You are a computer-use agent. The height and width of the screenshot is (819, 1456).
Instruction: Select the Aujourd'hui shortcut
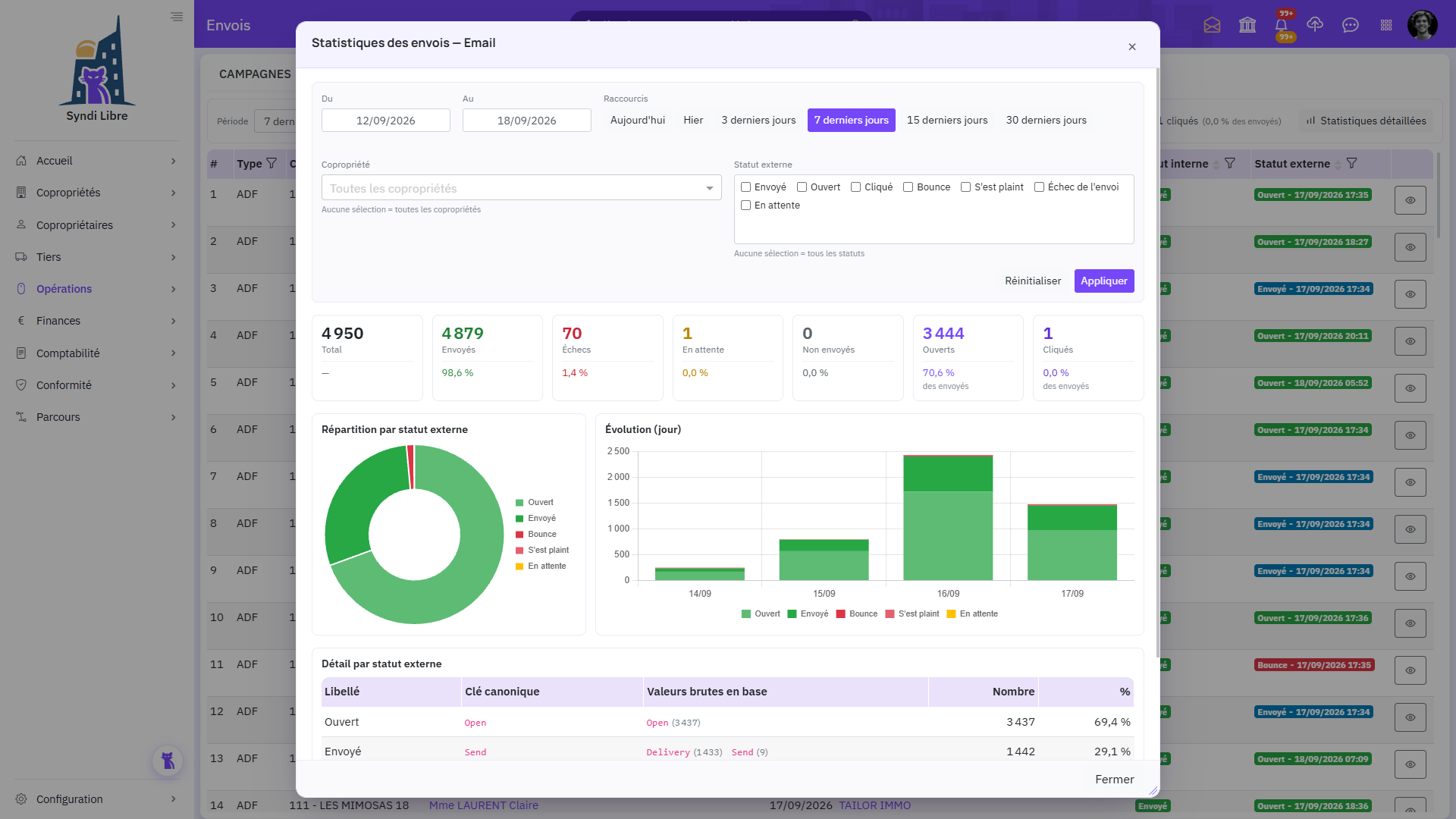(638, 121)
